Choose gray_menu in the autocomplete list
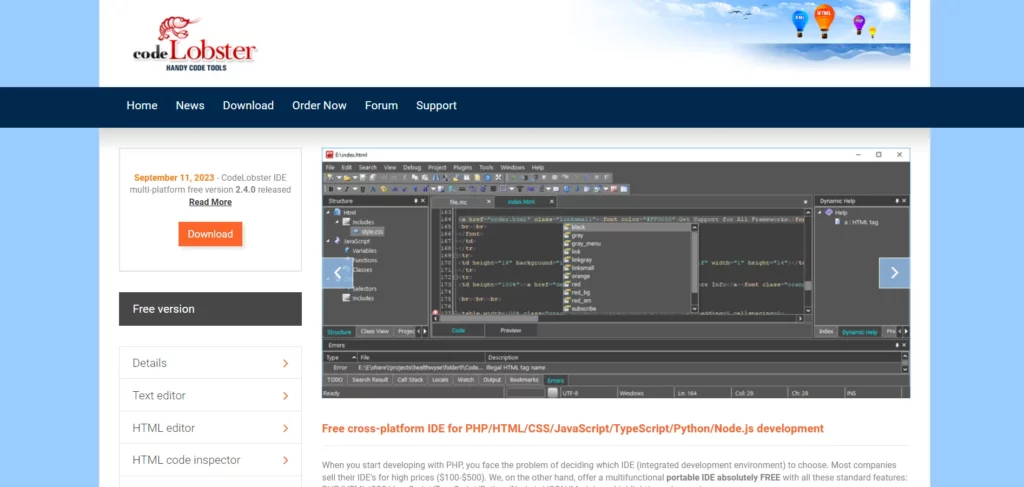Image resolution: width=1024 pixels, height=487 pixels. click(x=586, y=244)
